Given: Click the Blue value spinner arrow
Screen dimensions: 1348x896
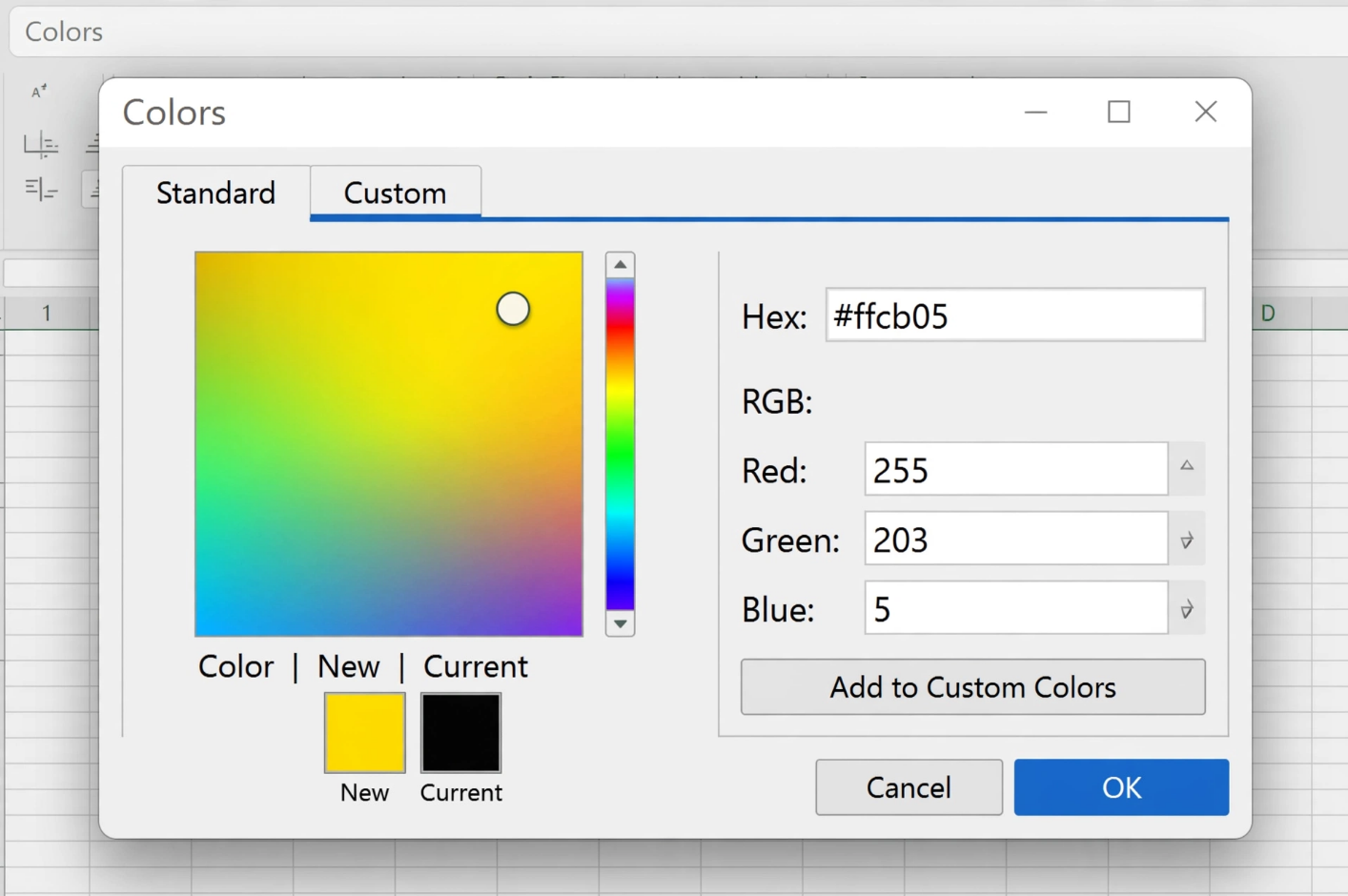Looking at the screenshot, I should 1187,610.
